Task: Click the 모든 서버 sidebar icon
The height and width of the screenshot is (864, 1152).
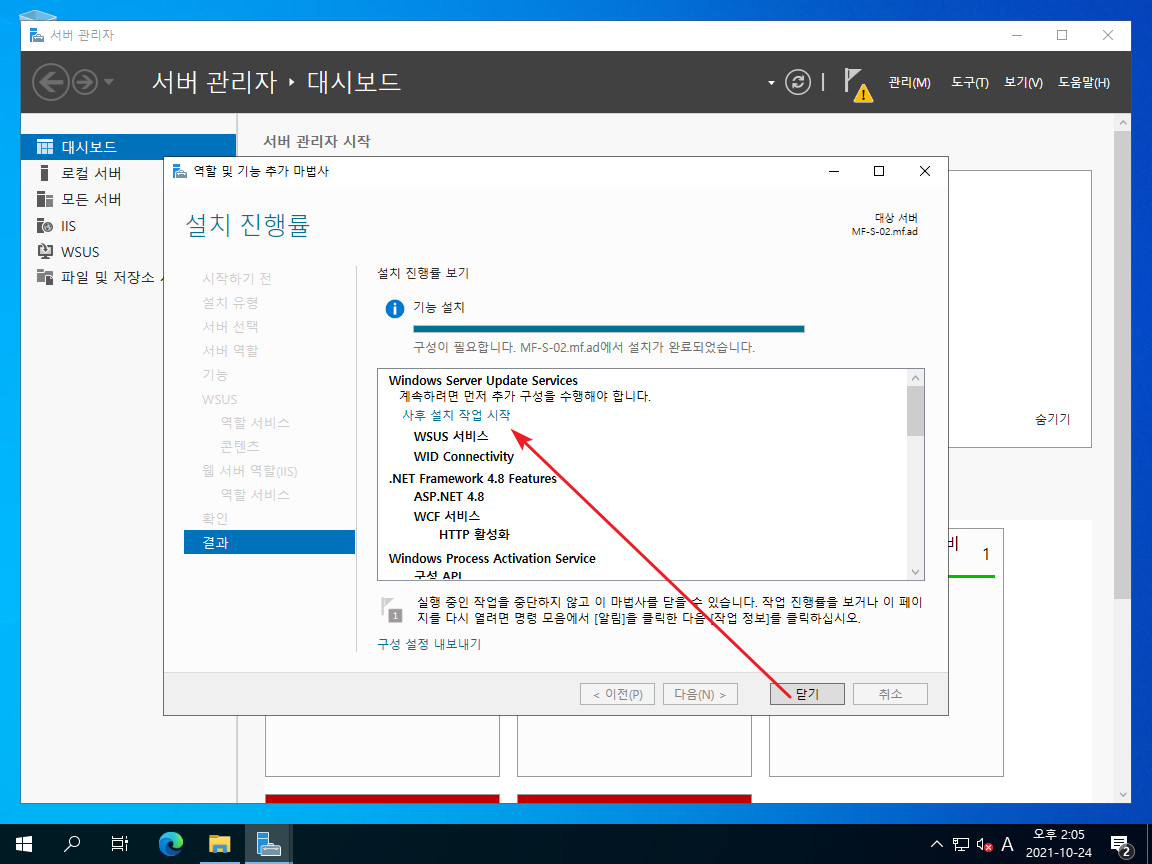Action: point(45,199)
